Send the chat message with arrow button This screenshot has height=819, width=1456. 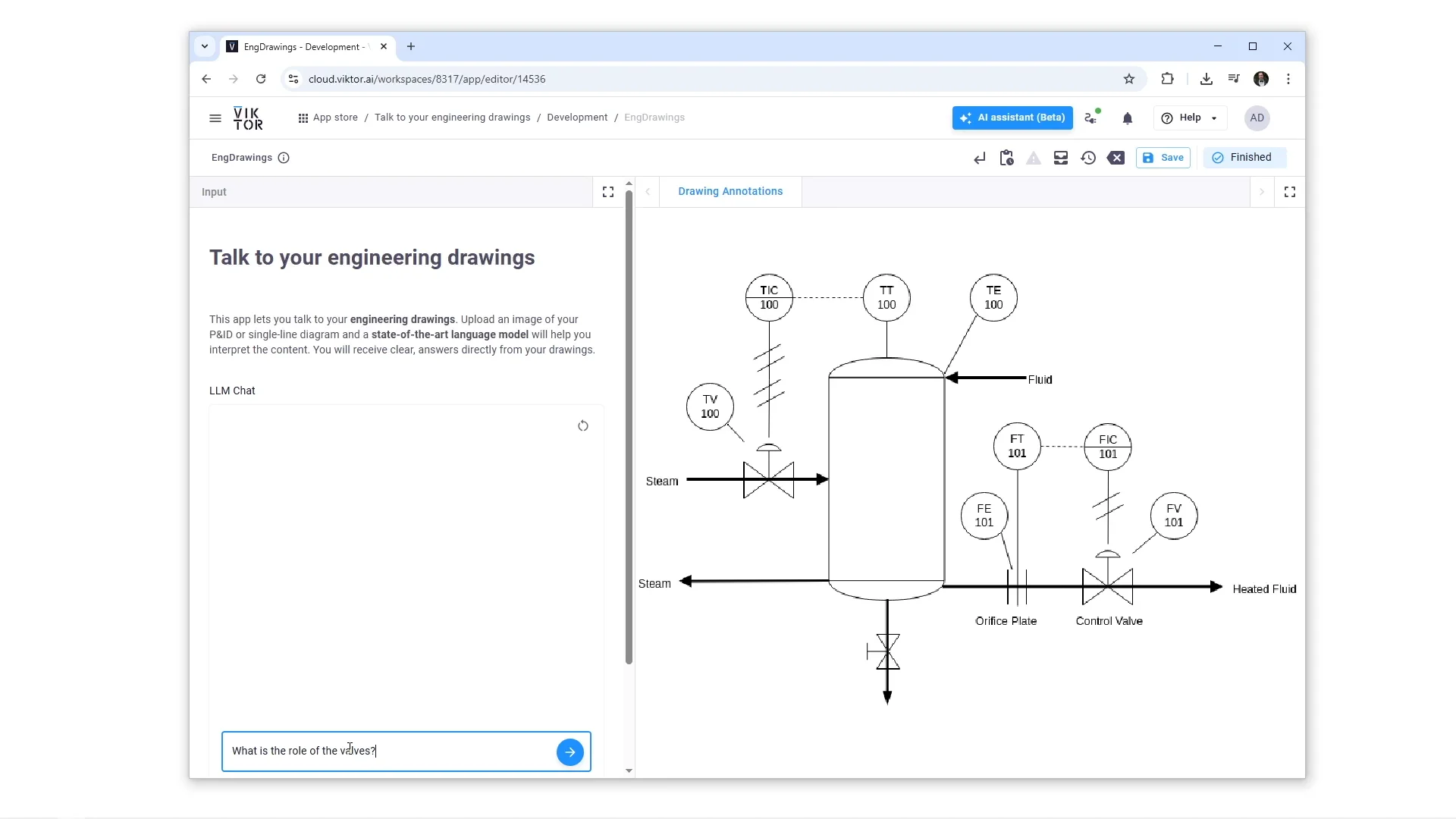coord(570,752)
